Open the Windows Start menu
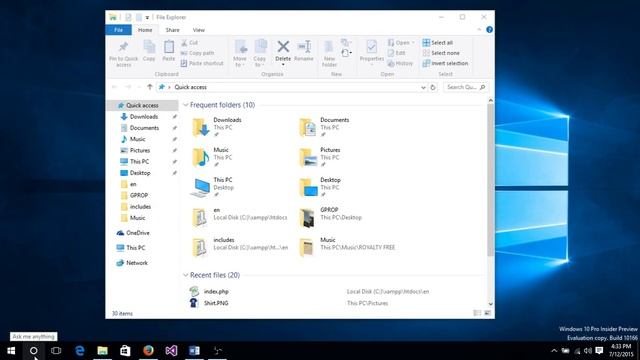 coord(11,351)
